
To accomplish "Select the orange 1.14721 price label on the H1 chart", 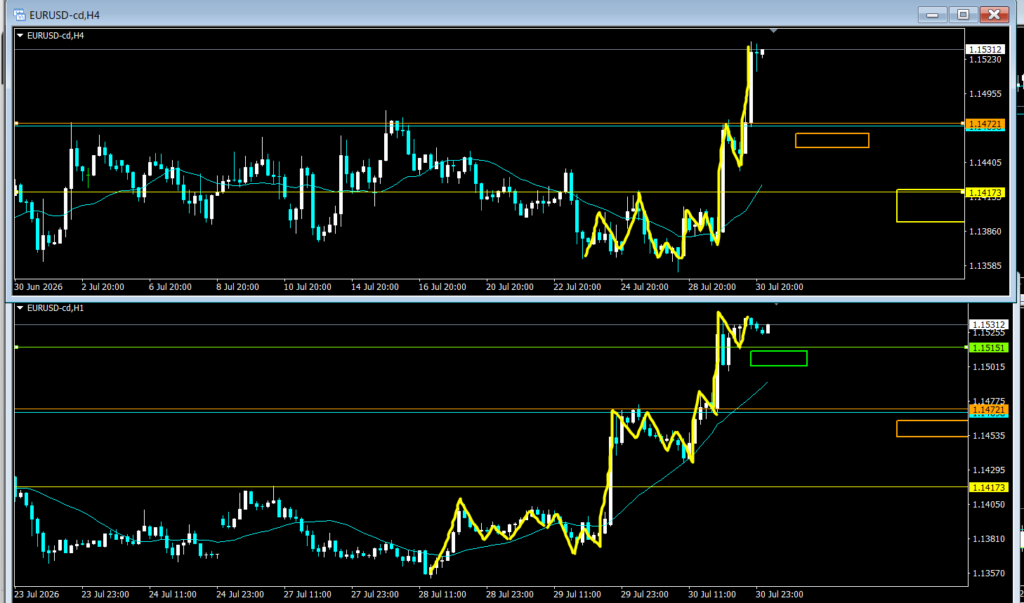I will tap(990, 410).
